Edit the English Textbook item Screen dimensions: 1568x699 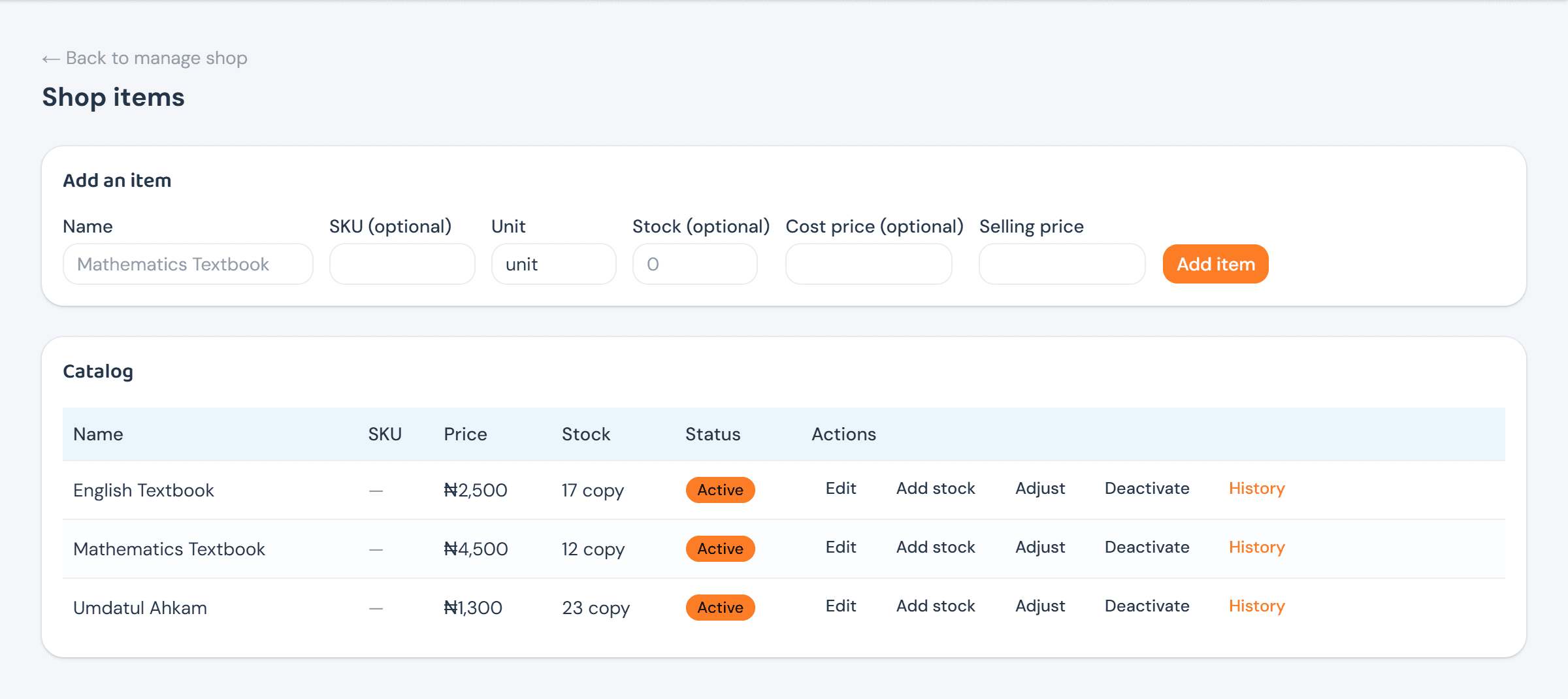tap(841, 489)
